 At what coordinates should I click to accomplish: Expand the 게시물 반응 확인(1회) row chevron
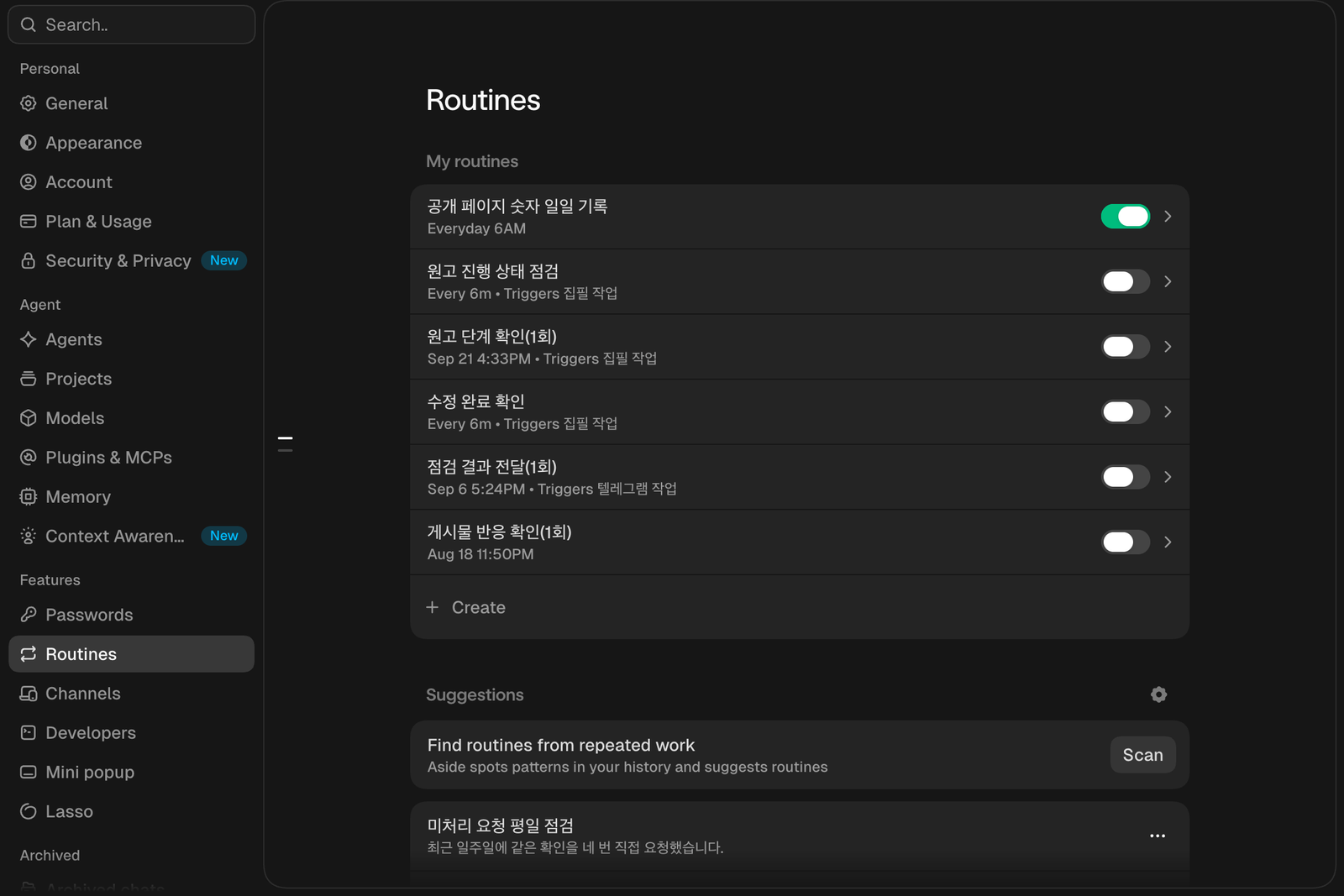1168,542
